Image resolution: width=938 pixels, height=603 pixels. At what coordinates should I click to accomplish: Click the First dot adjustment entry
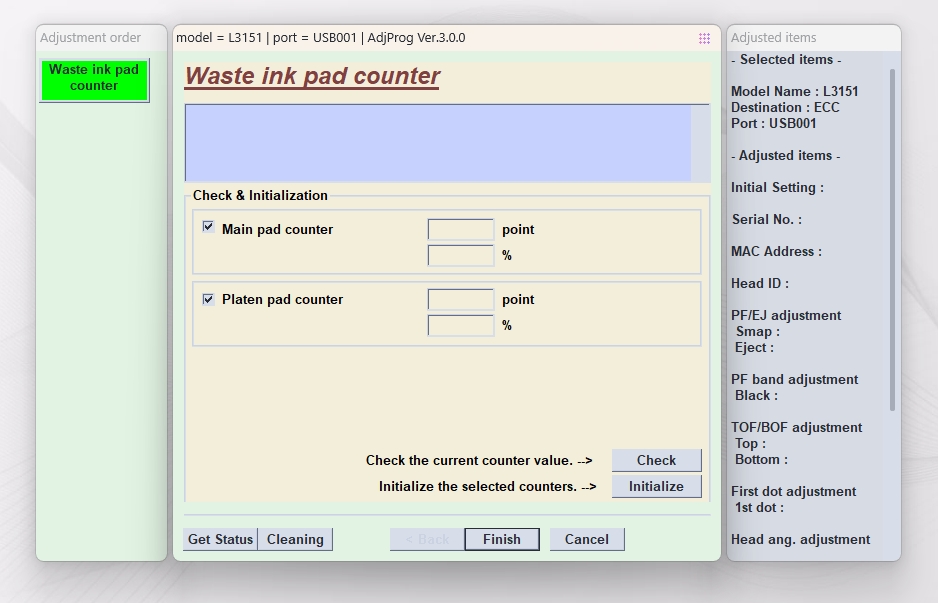coord(793,492)
